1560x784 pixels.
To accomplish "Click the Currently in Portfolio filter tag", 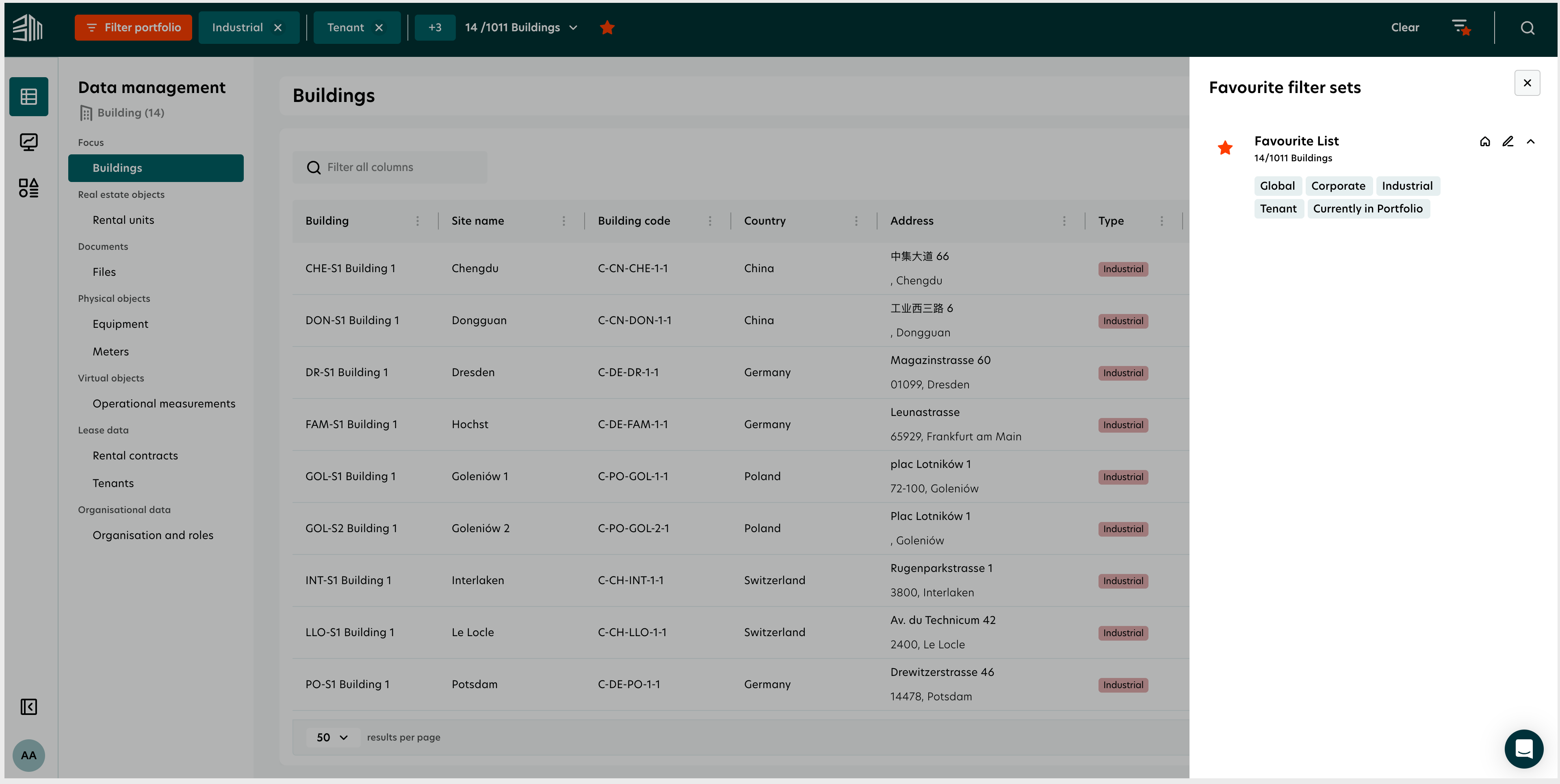I will click(x=1369, y=208).
